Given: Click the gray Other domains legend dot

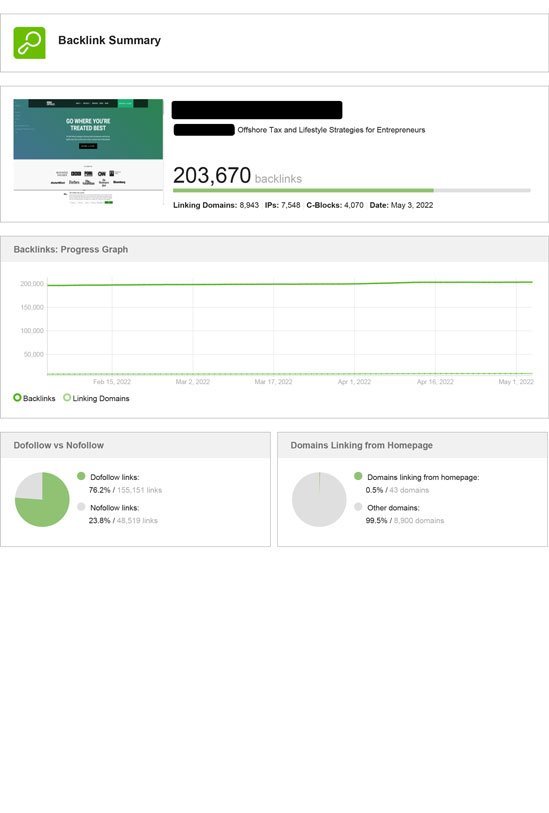Looking at the screenshot, I should 358,507.
